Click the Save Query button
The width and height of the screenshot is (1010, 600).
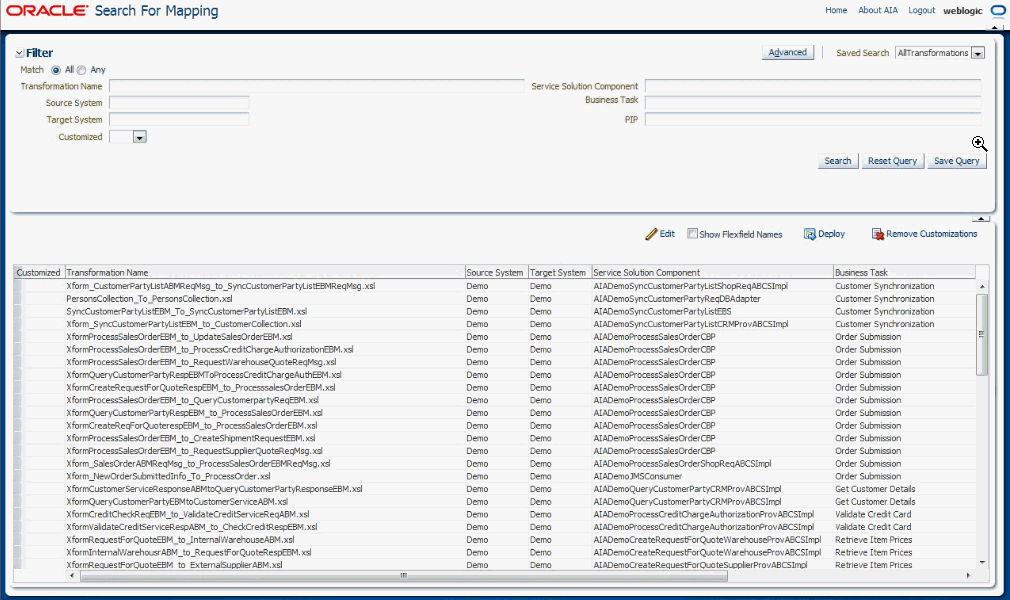tap(957, 161)
